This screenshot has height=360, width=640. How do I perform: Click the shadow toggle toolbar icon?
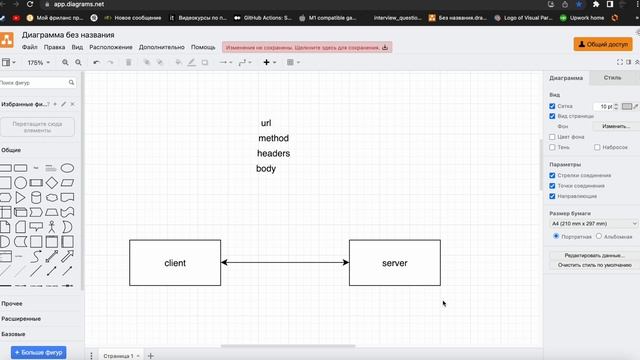pyautogui.click(x=205, y=62)
